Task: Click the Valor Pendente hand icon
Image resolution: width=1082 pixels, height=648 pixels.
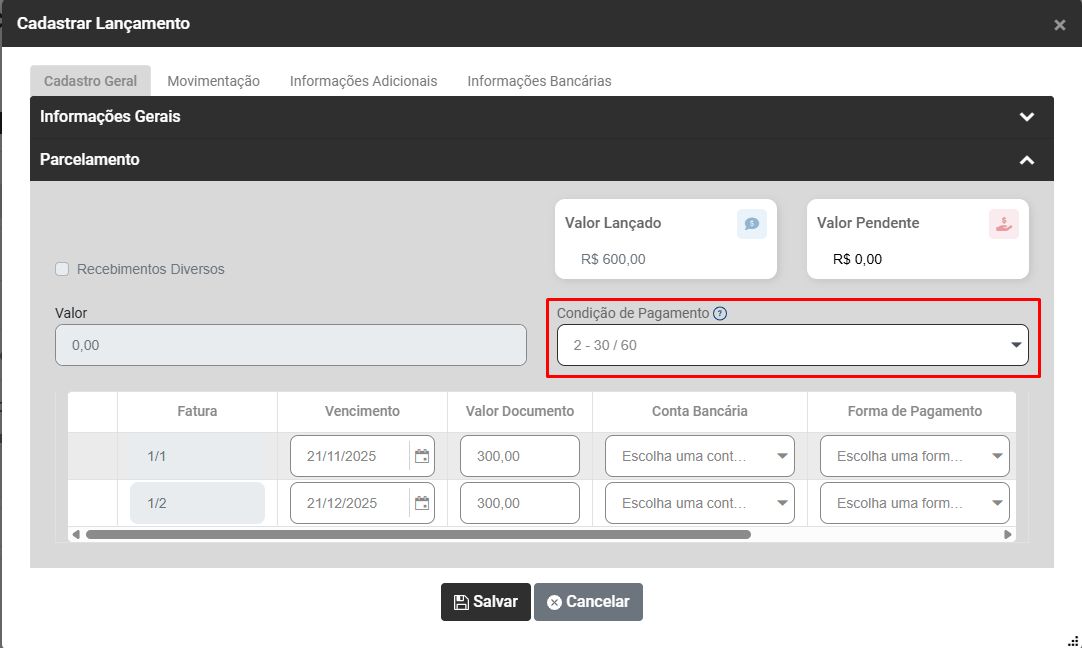Action: 1003,224
